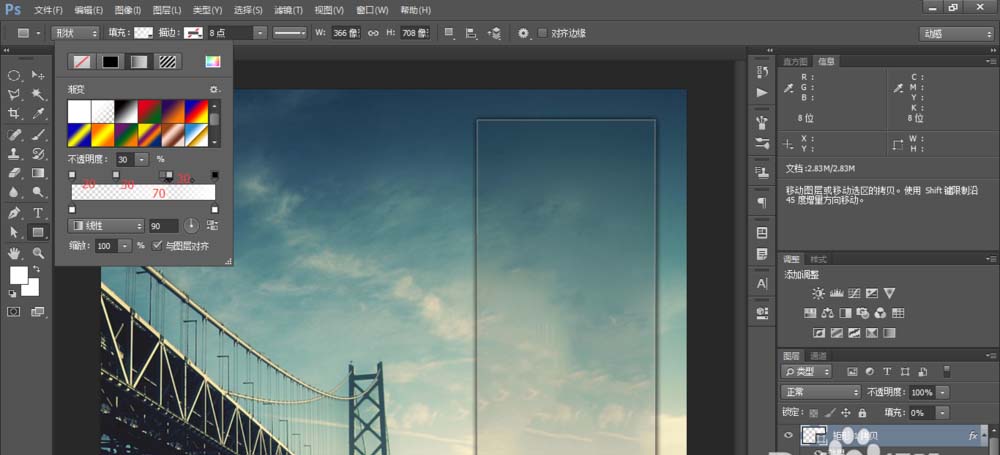
Task: Select the Eraser tool
Action: click(14, 173)
